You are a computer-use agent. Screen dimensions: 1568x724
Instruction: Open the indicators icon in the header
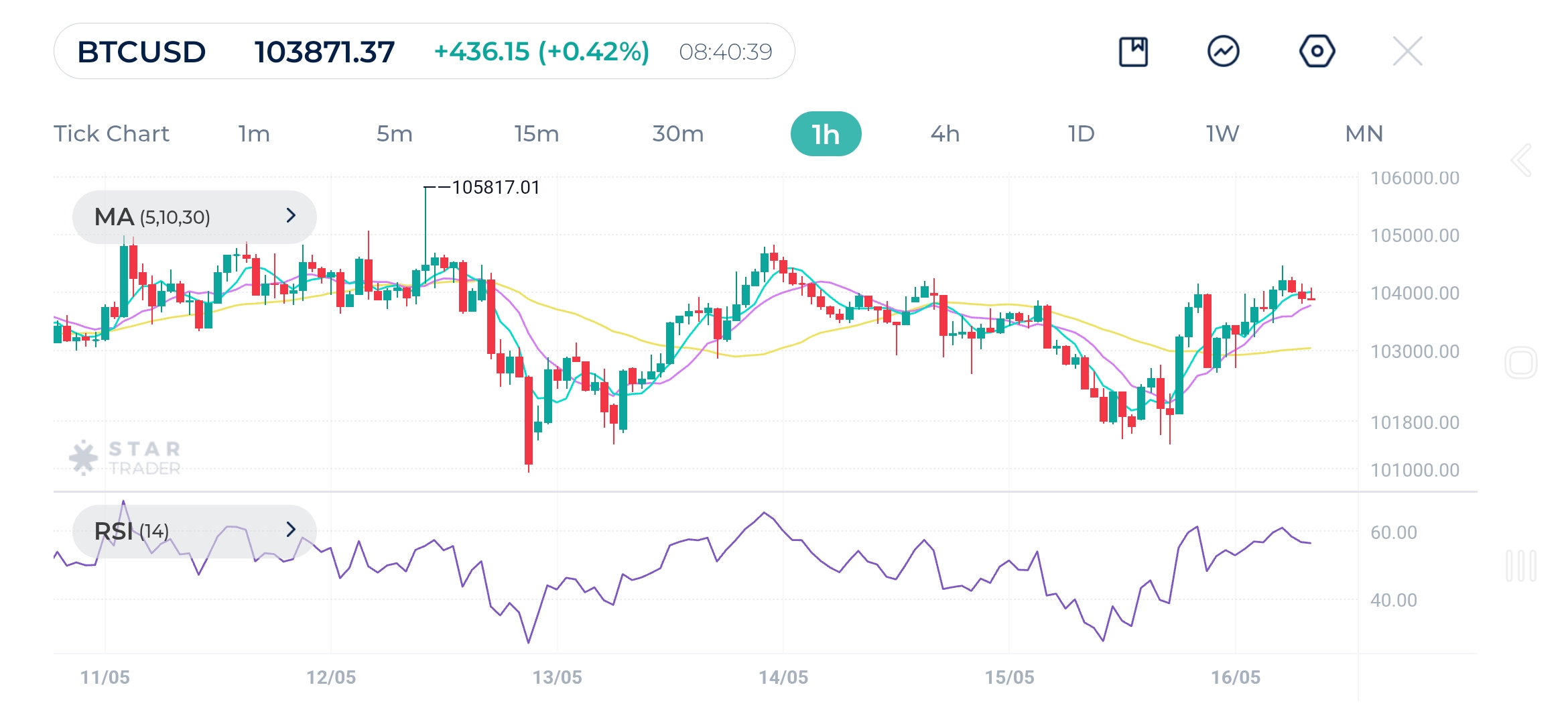[x=1224, y=50]
